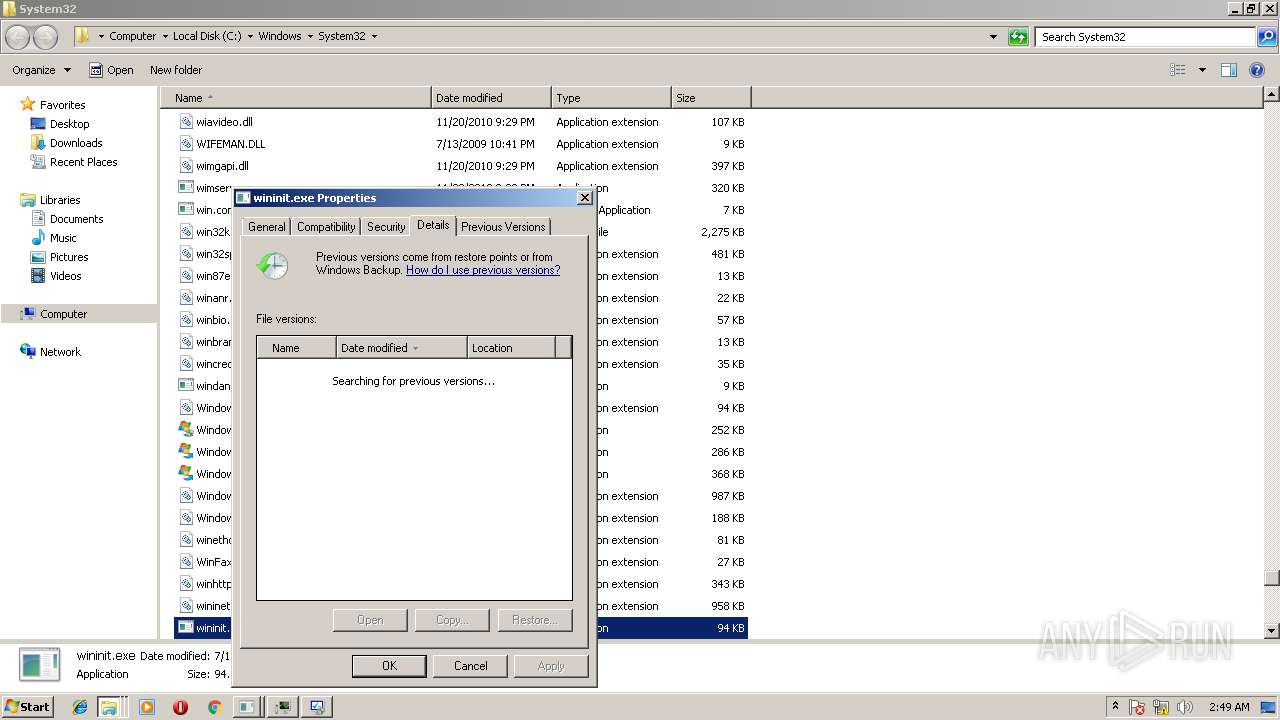
Task: Select the Libraries group in sidebar
Action: 50,200
